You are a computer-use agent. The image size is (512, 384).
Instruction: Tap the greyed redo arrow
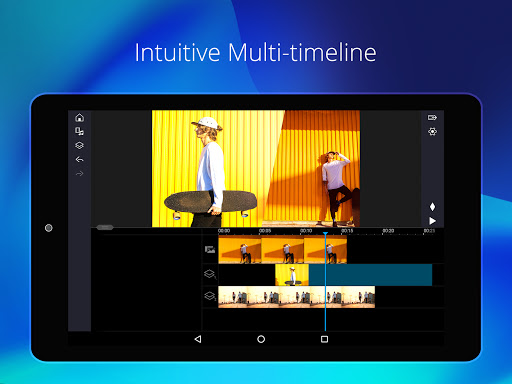point(79,174)
